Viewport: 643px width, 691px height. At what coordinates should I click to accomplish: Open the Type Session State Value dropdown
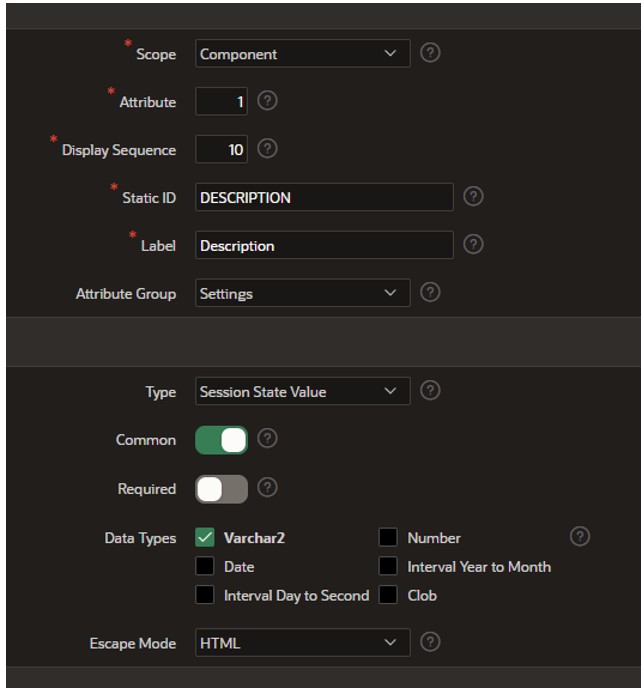[302, 391]
